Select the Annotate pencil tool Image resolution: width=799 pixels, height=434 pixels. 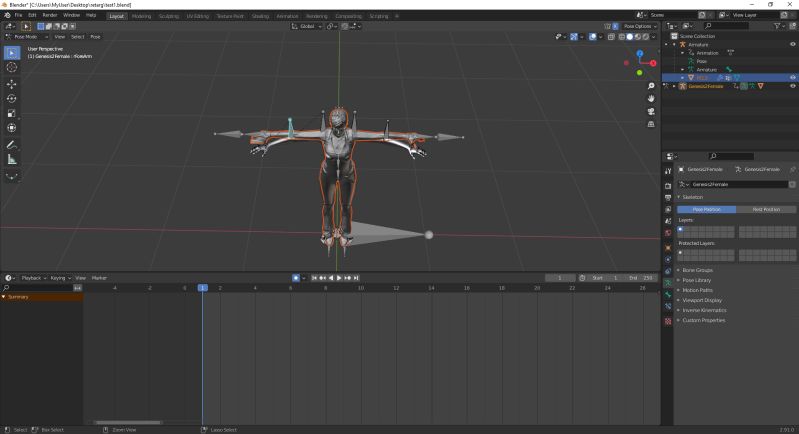(x=12, y=145)
